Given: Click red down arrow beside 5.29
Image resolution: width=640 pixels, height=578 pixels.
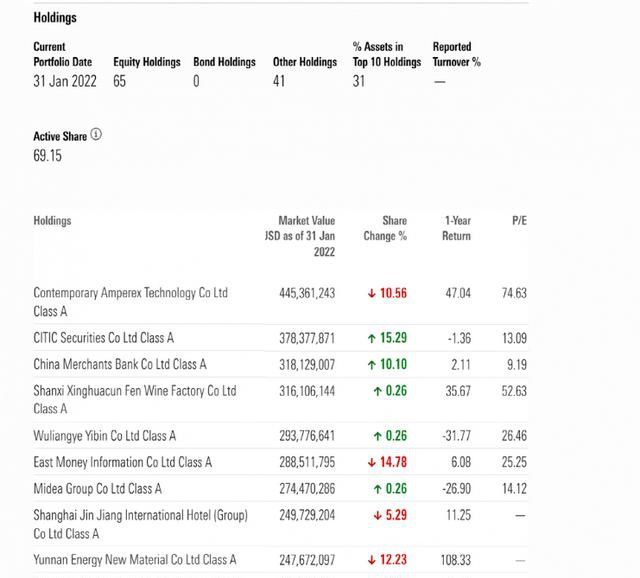Looking at the screenshot, I should (378, 516).
